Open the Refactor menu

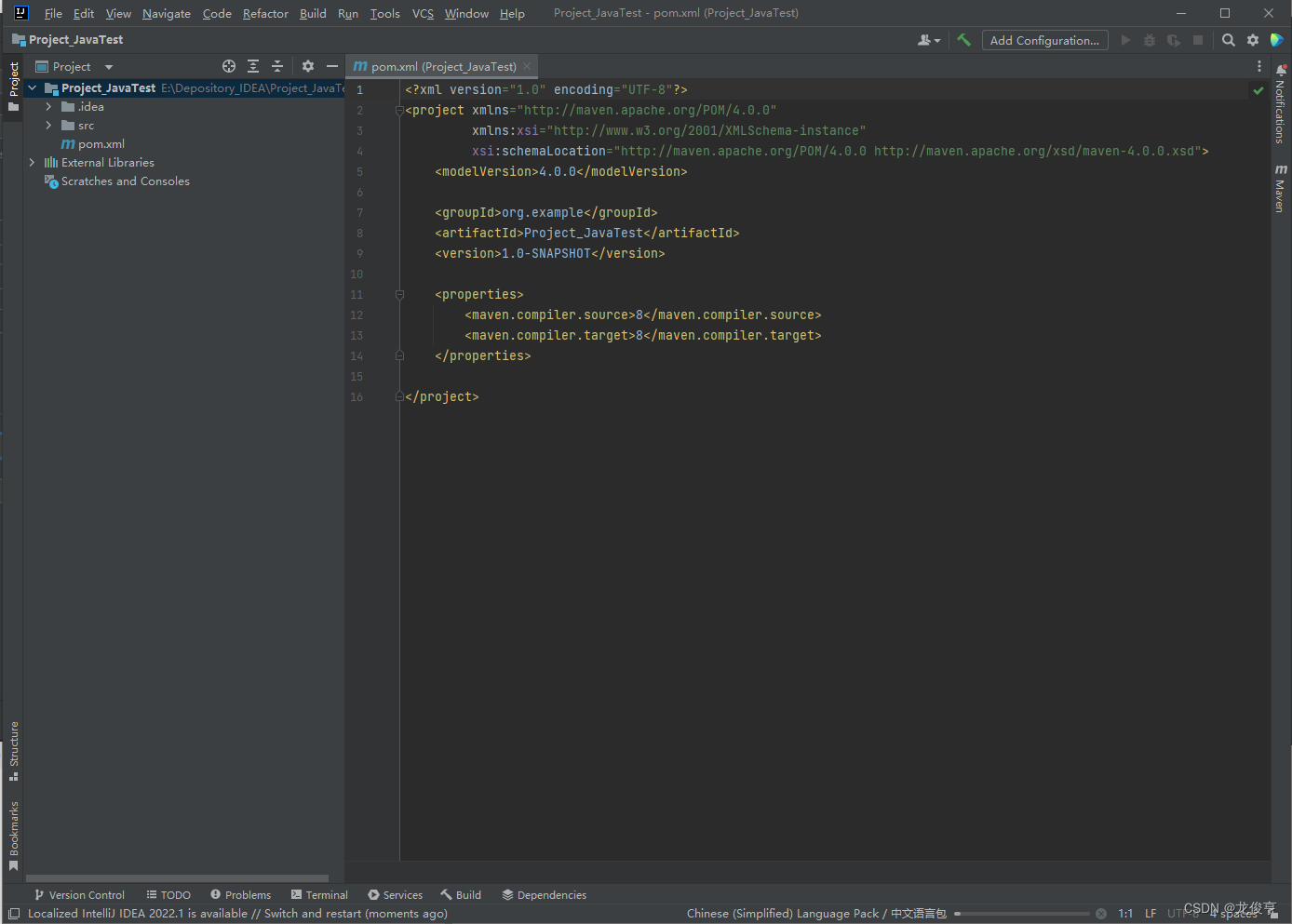265,13
